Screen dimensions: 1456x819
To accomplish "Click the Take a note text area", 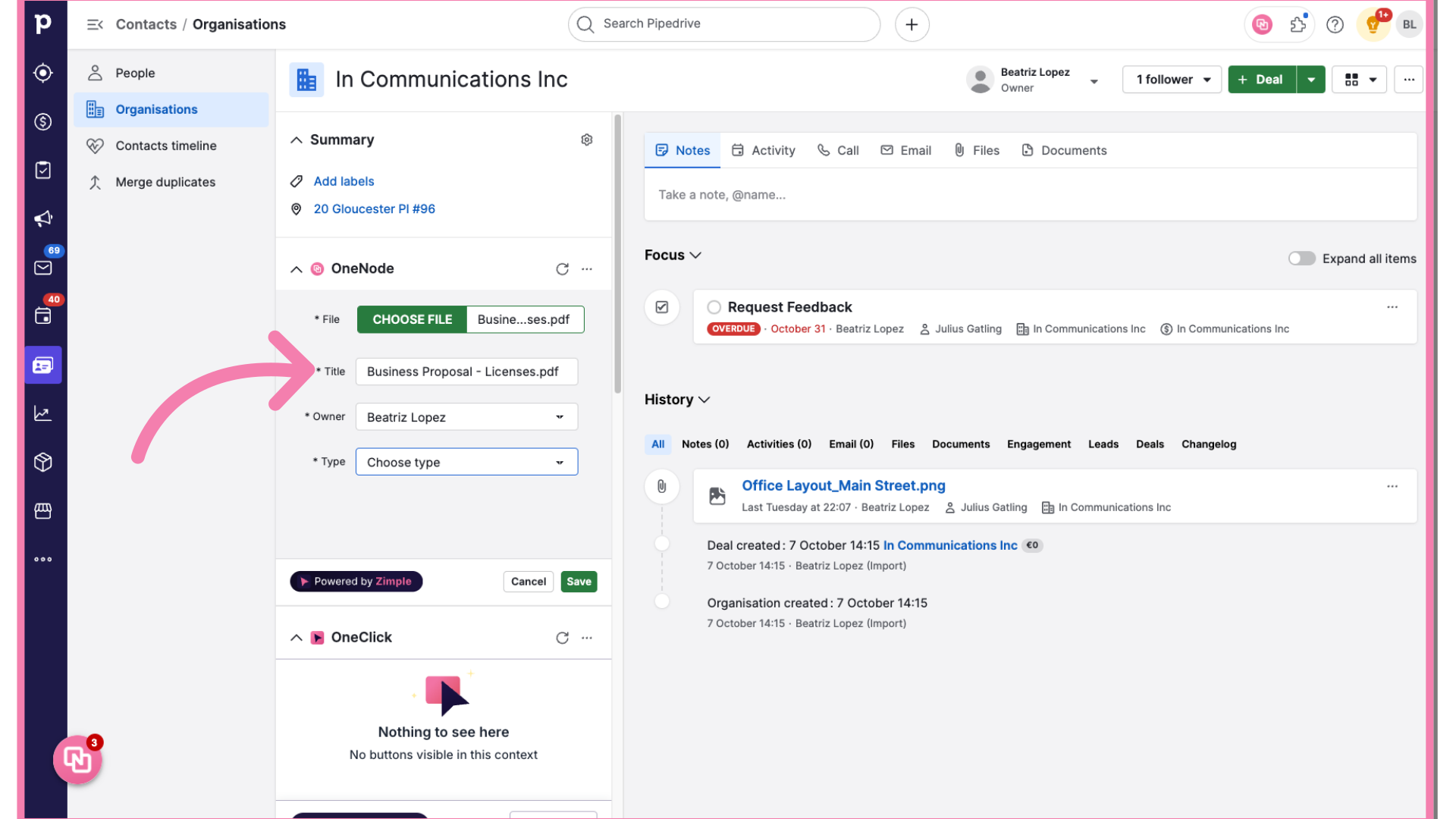I will tap(1031, 195).
